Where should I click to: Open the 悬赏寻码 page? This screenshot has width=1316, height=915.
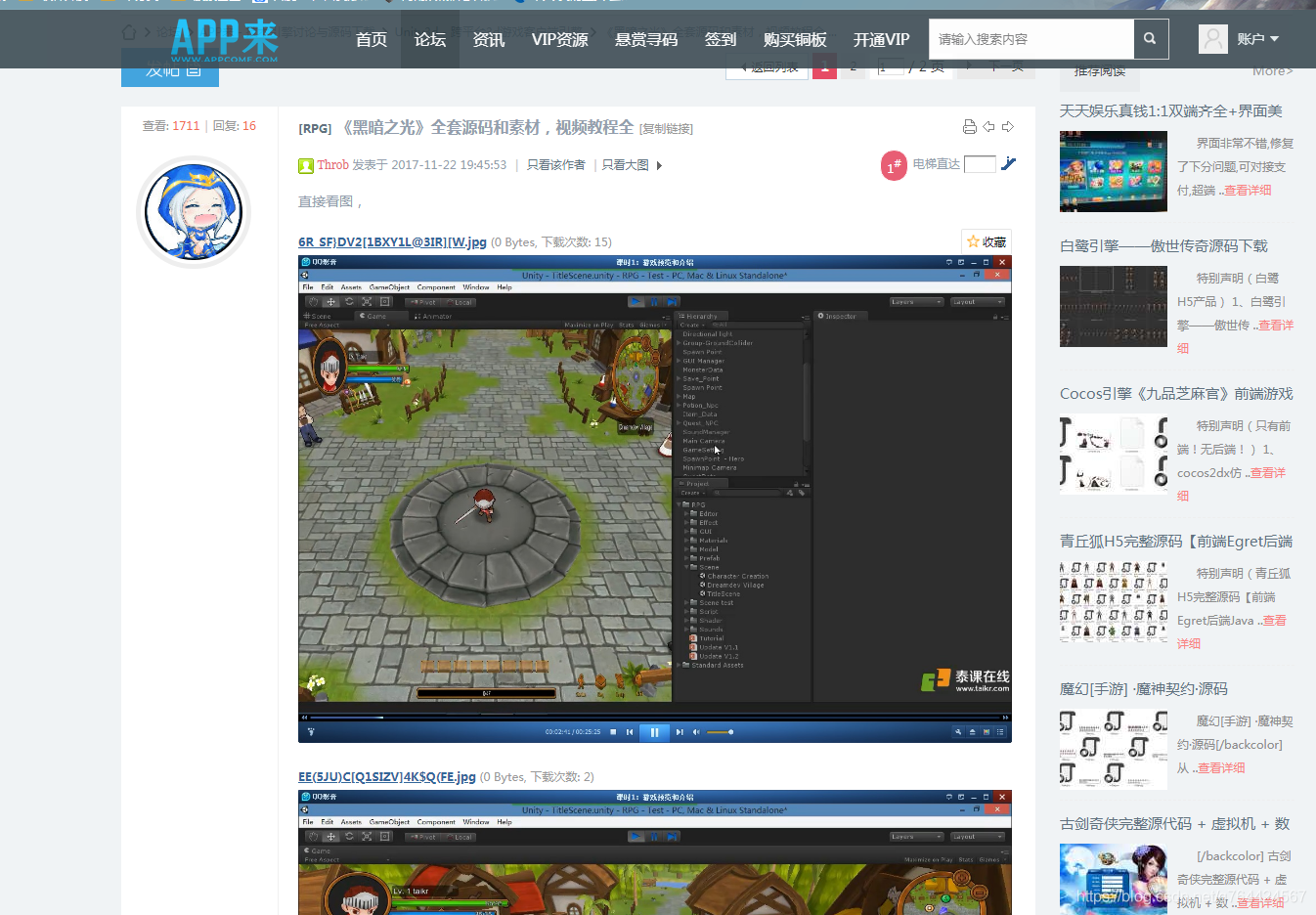click(646, 39)
